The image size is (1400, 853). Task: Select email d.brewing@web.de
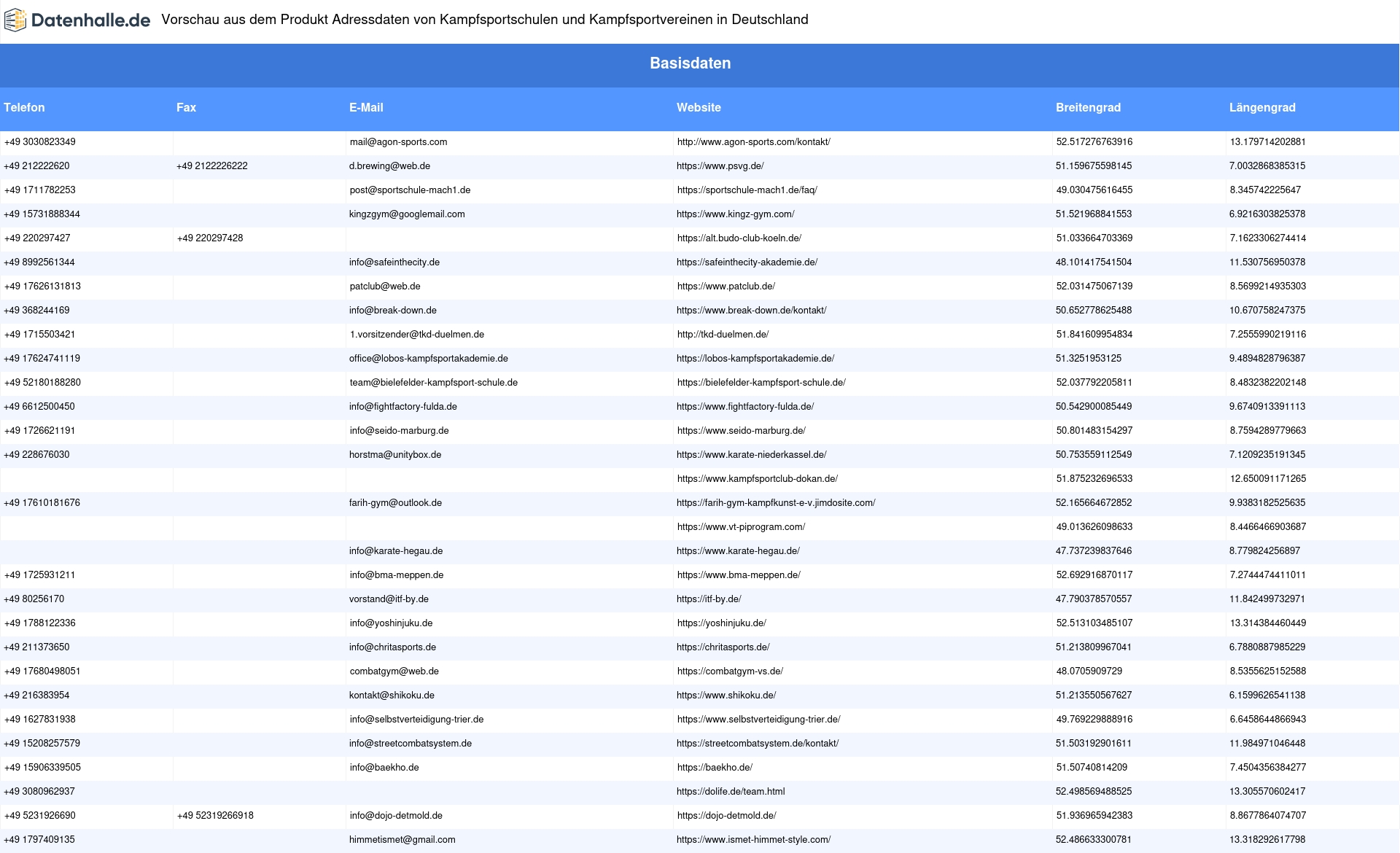389,166
